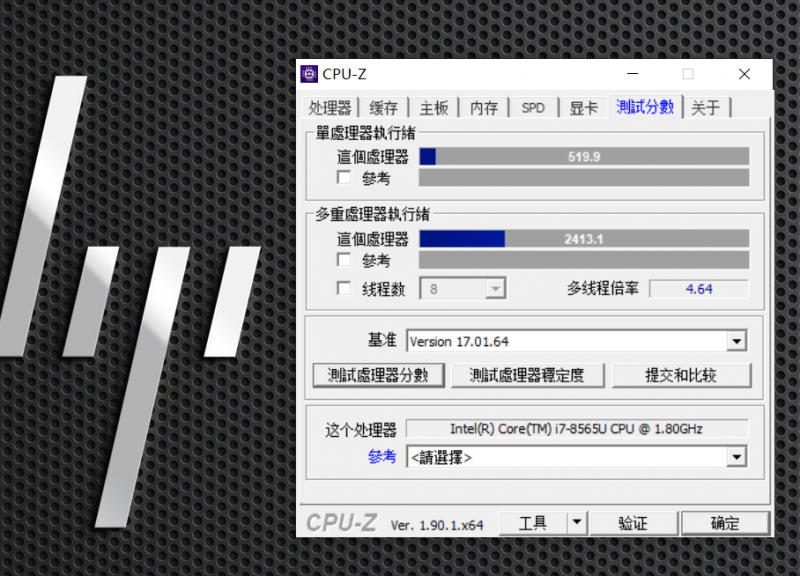The image size is (800, 576).
Task: Click the disabled maximize button
Action: [x=688, y=74]
